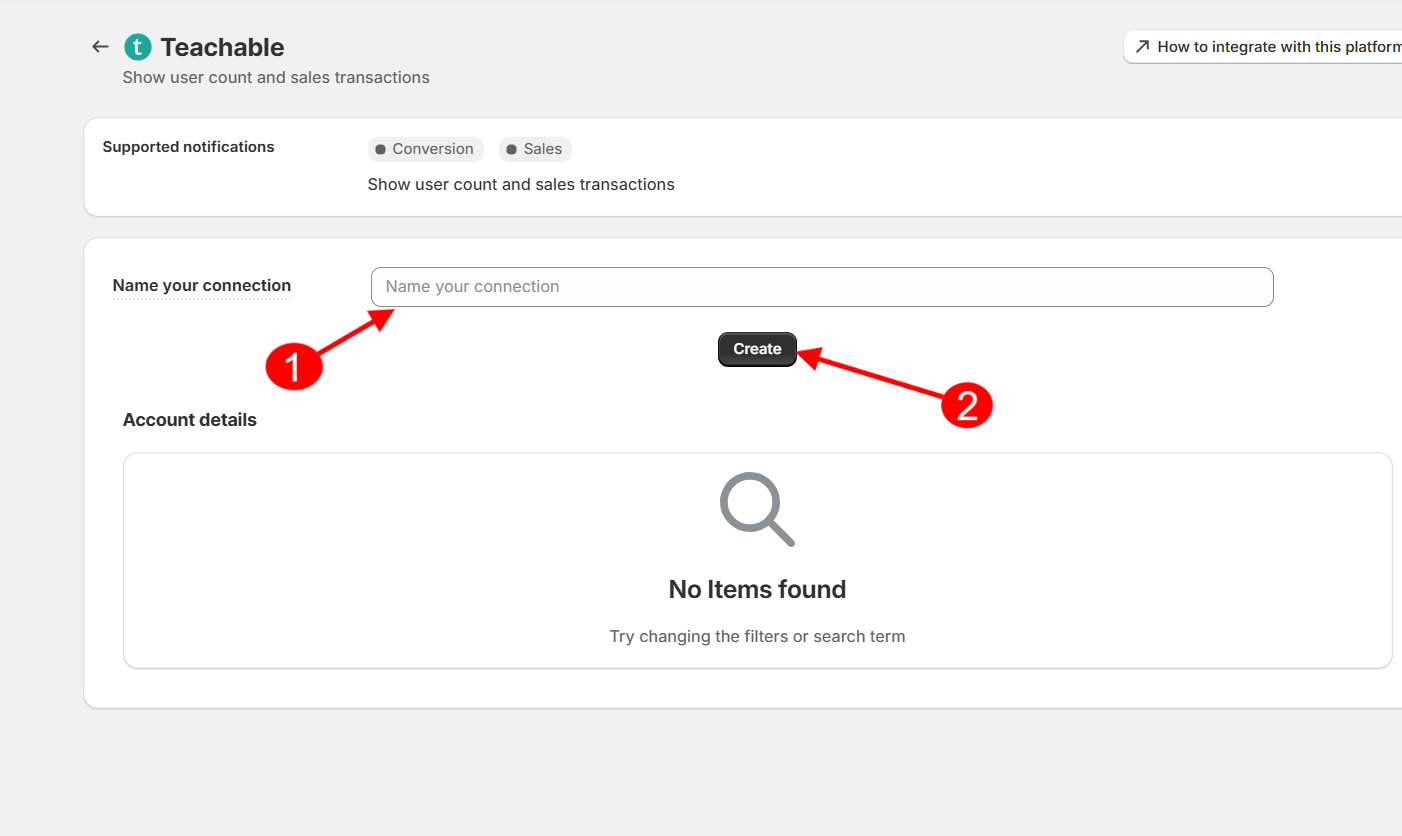
Task: Click the dotted-underlined Name your connection label
Action: [202, 286]
